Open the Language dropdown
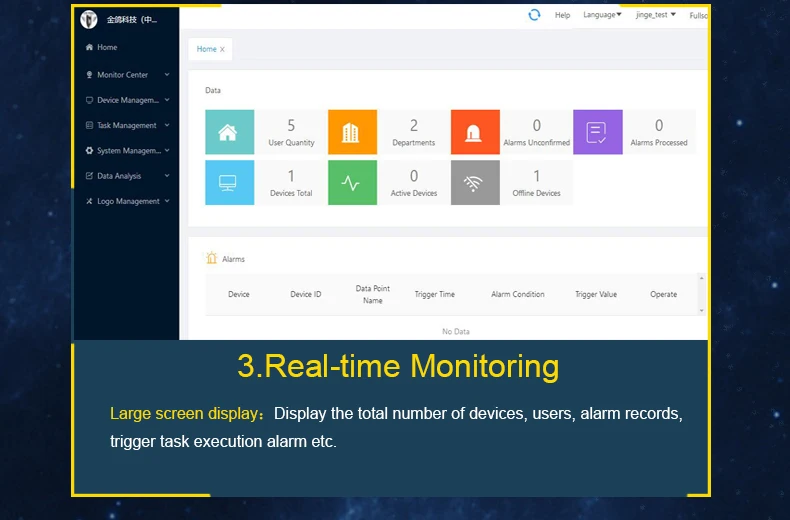This screenshot has height=520, width=790. [x=603, y=15]
